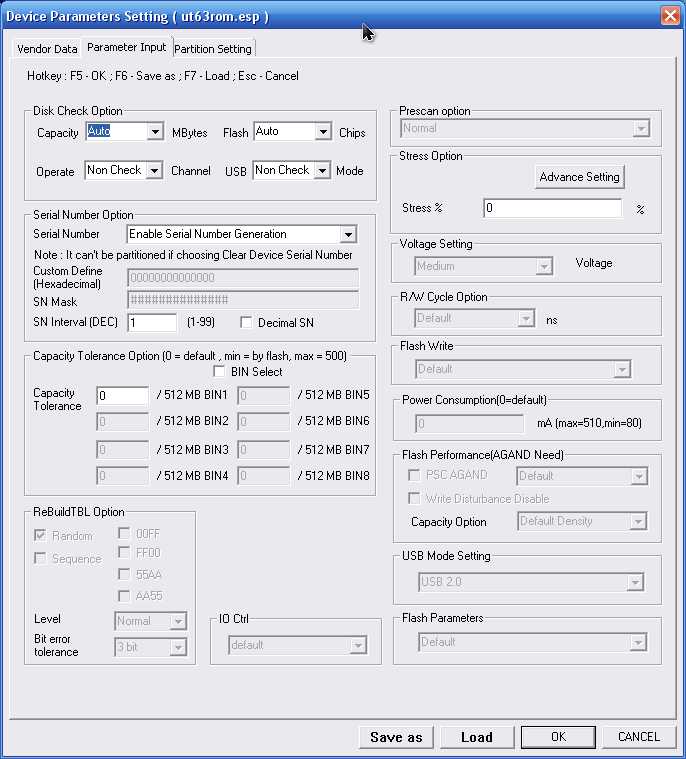Click the Power Consumption mA field
The image size is (686, 759).
pos(469,424)
